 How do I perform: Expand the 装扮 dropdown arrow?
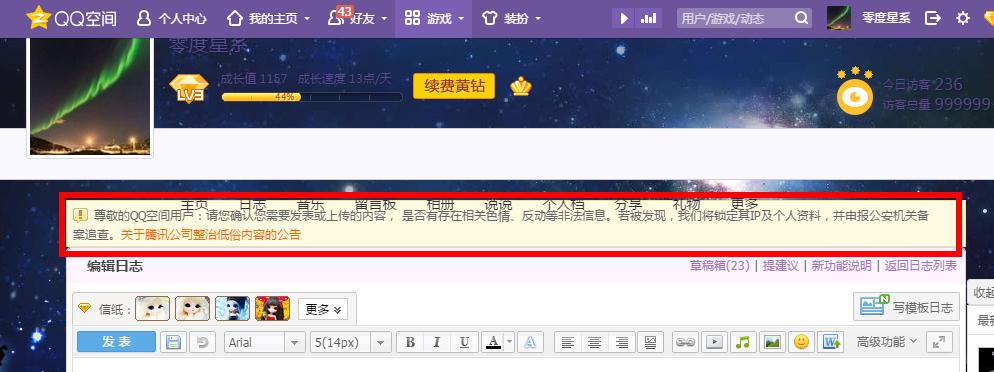coord(538,19)
